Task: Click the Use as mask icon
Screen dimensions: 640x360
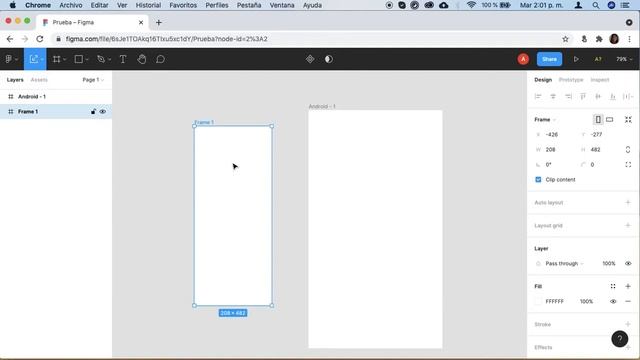Action: 329,59
